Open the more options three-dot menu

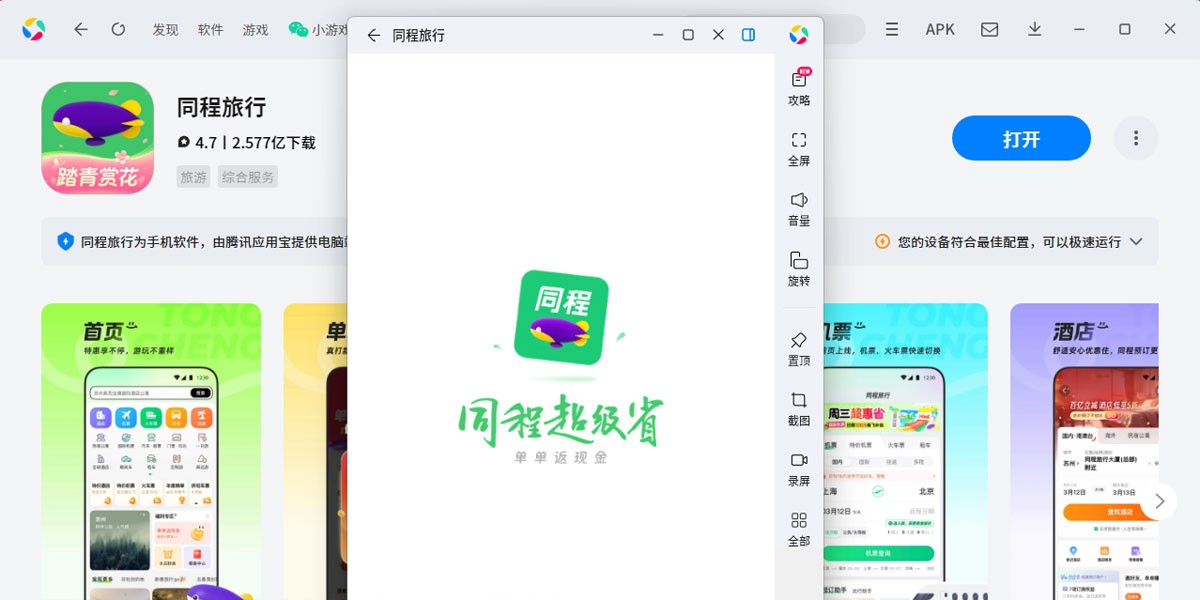pyautogui.click(x=1135, y=138)
